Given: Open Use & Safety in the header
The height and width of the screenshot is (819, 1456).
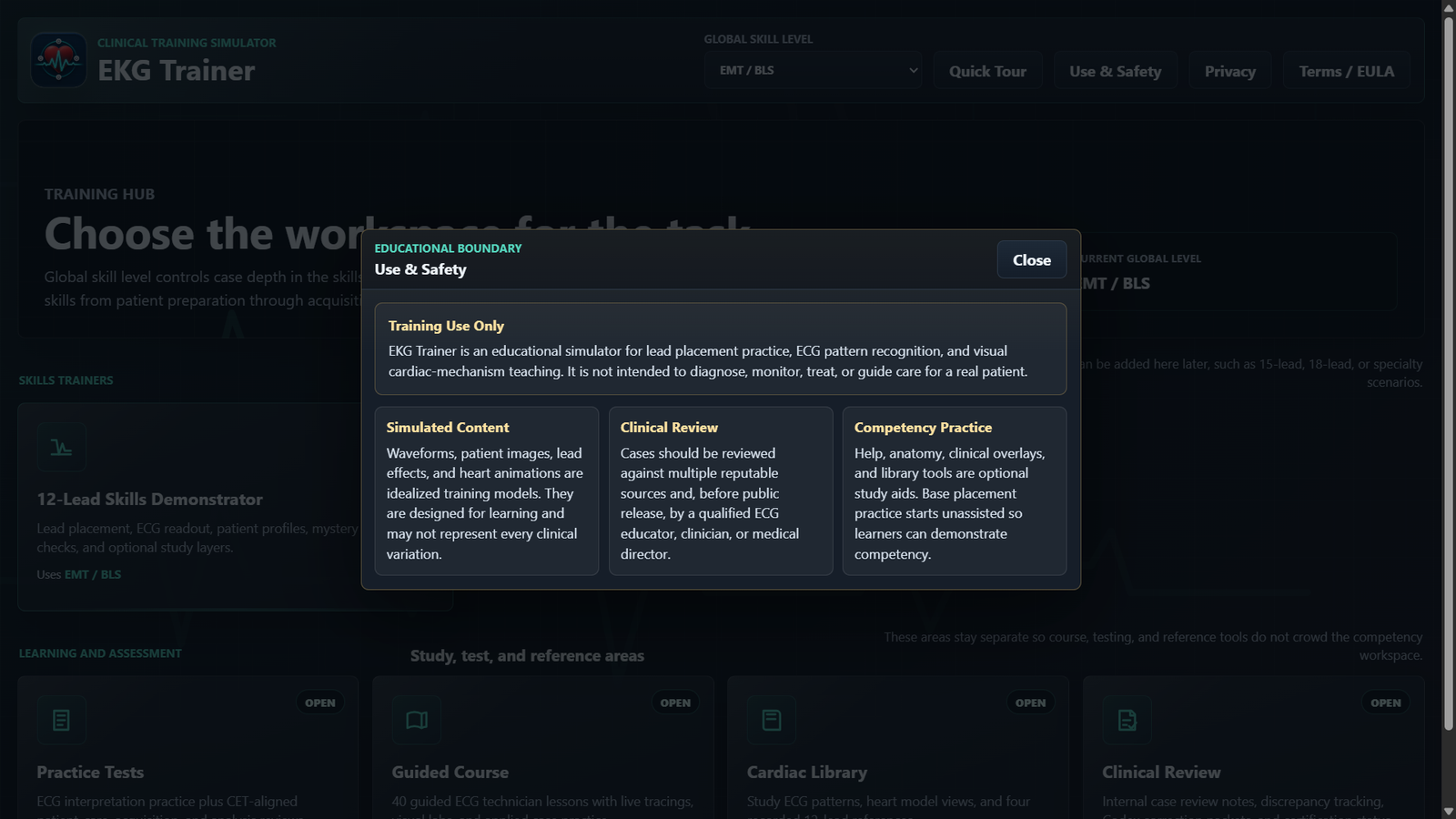Looking at the screenshot, I should pos(1116,71).
